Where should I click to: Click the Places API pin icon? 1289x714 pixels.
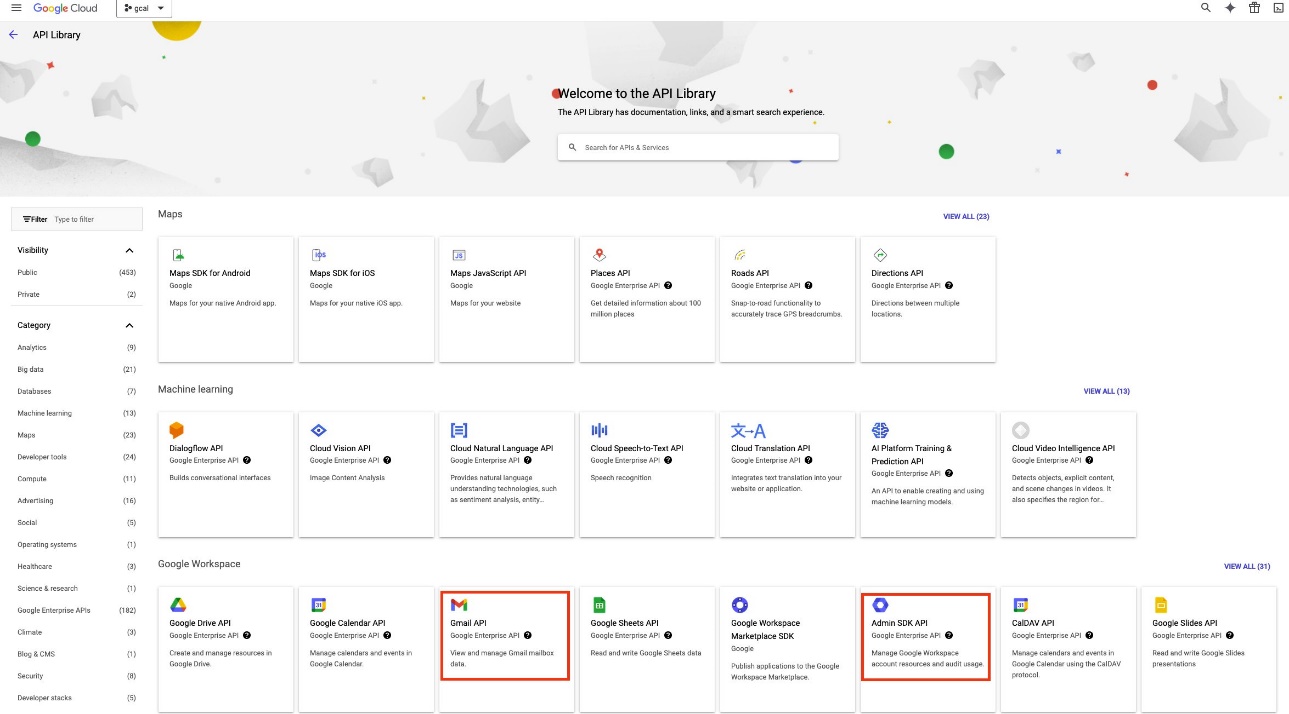click(x=599, y=255)
